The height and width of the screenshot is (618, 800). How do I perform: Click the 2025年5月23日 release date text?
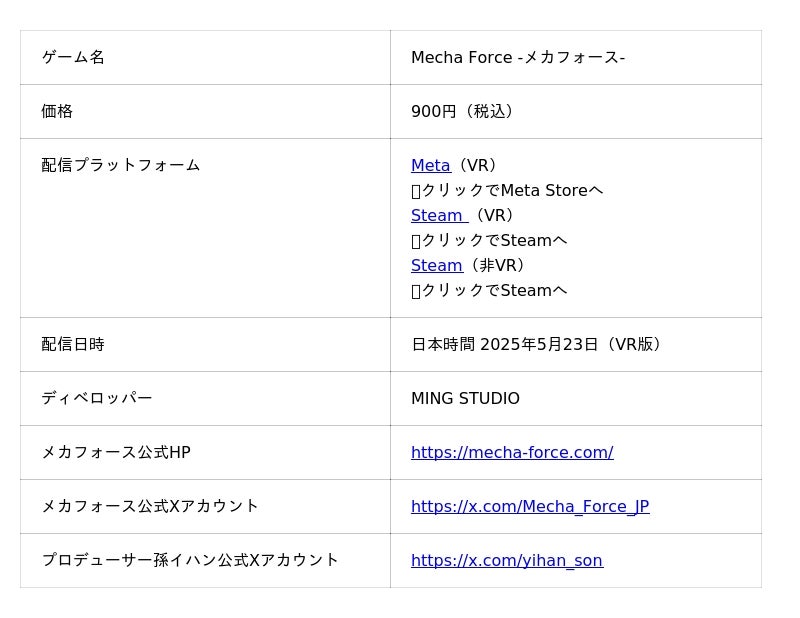pos(539,345)
